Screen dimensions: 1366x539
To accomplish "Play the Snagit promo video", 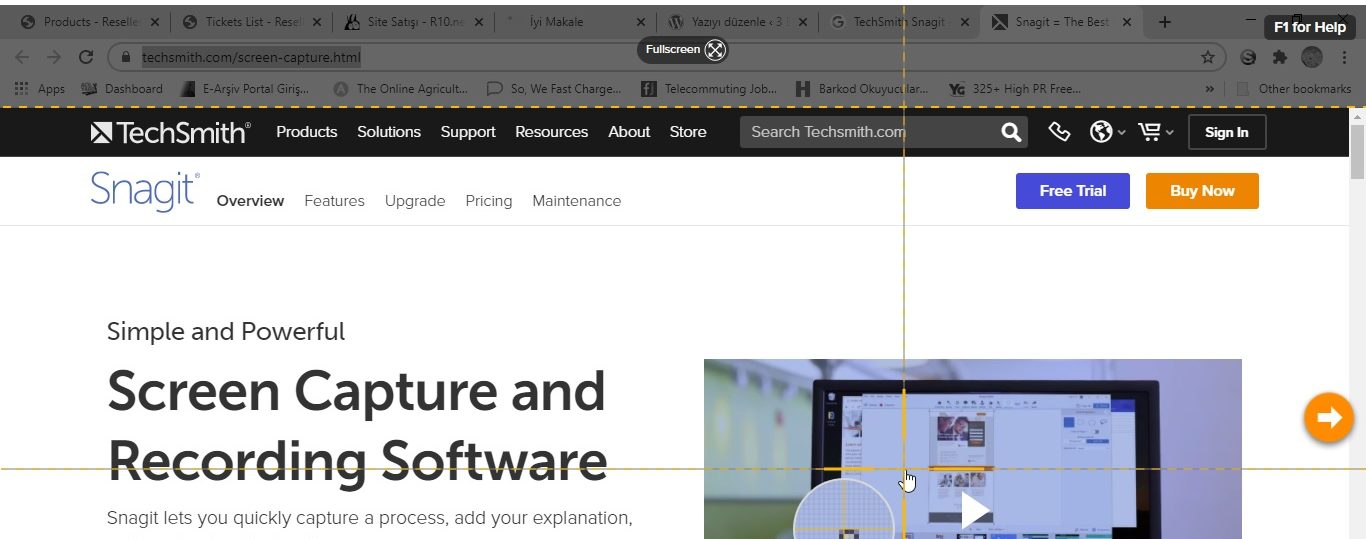I will point(975,511).
